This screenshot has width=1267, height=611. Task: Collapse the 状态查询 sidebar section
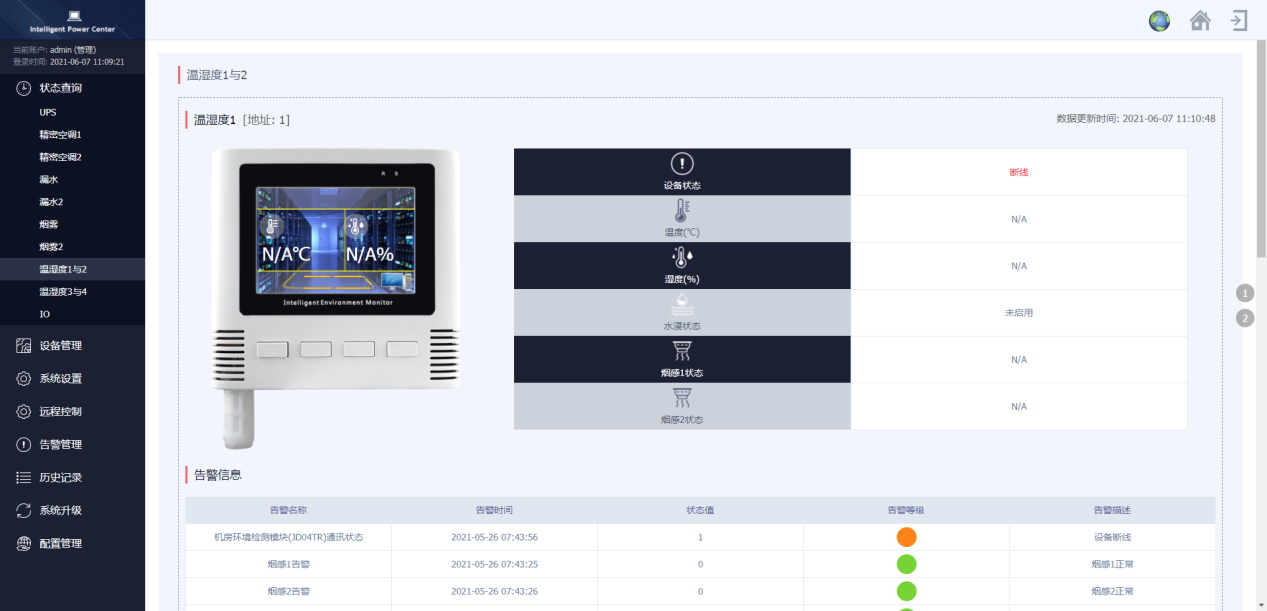(x=60, y=88)
